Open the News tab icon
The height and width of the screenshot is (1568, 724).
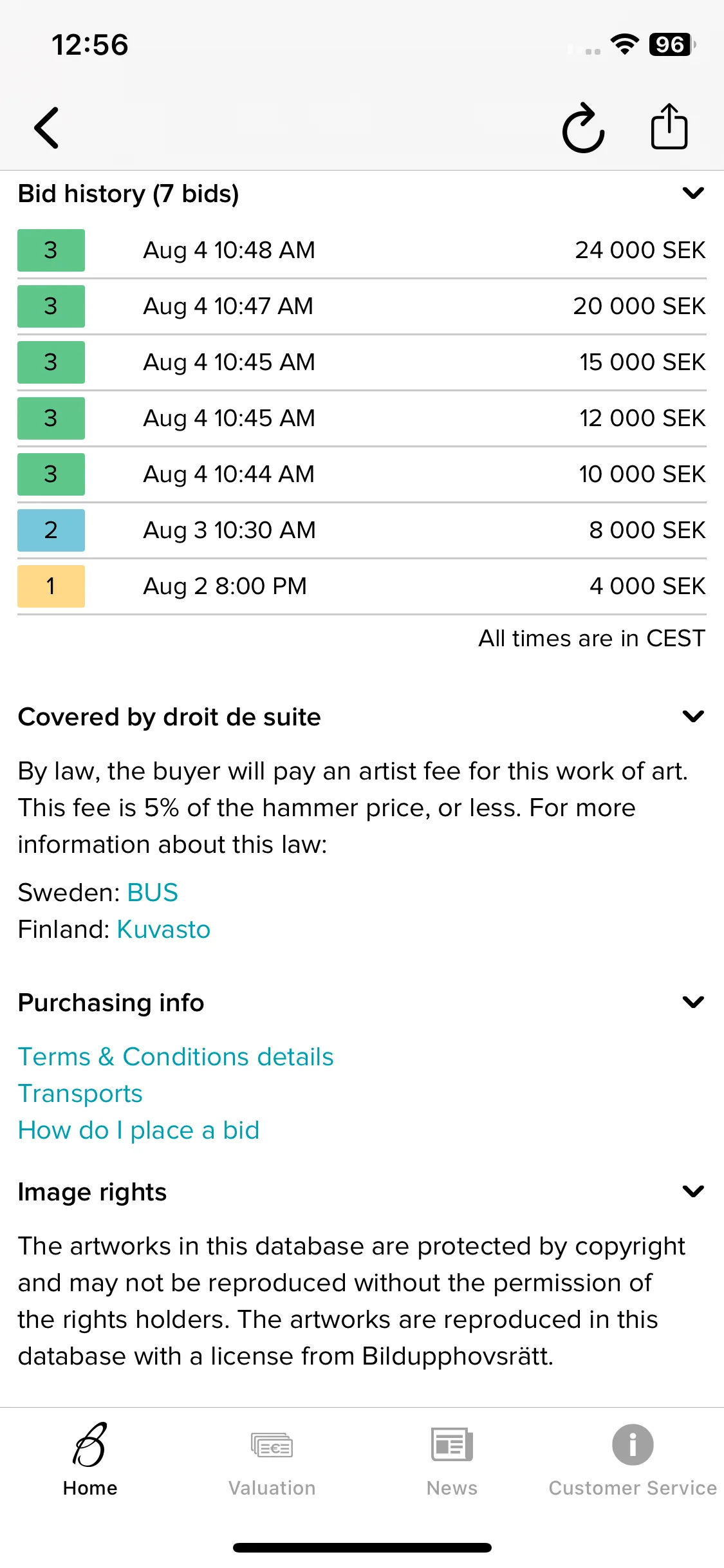452,1444
